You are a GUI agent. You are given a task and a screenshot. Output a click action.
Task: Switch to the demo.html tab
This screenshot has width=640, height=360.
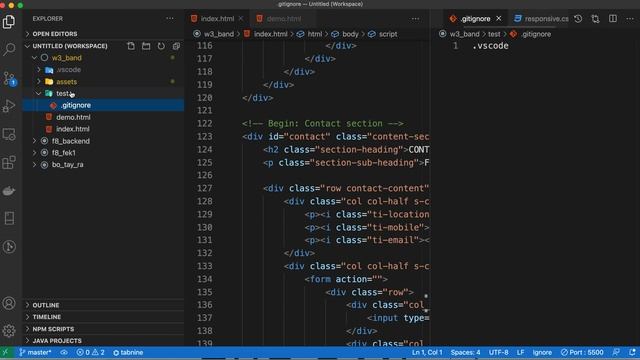[x=284, y=18]
